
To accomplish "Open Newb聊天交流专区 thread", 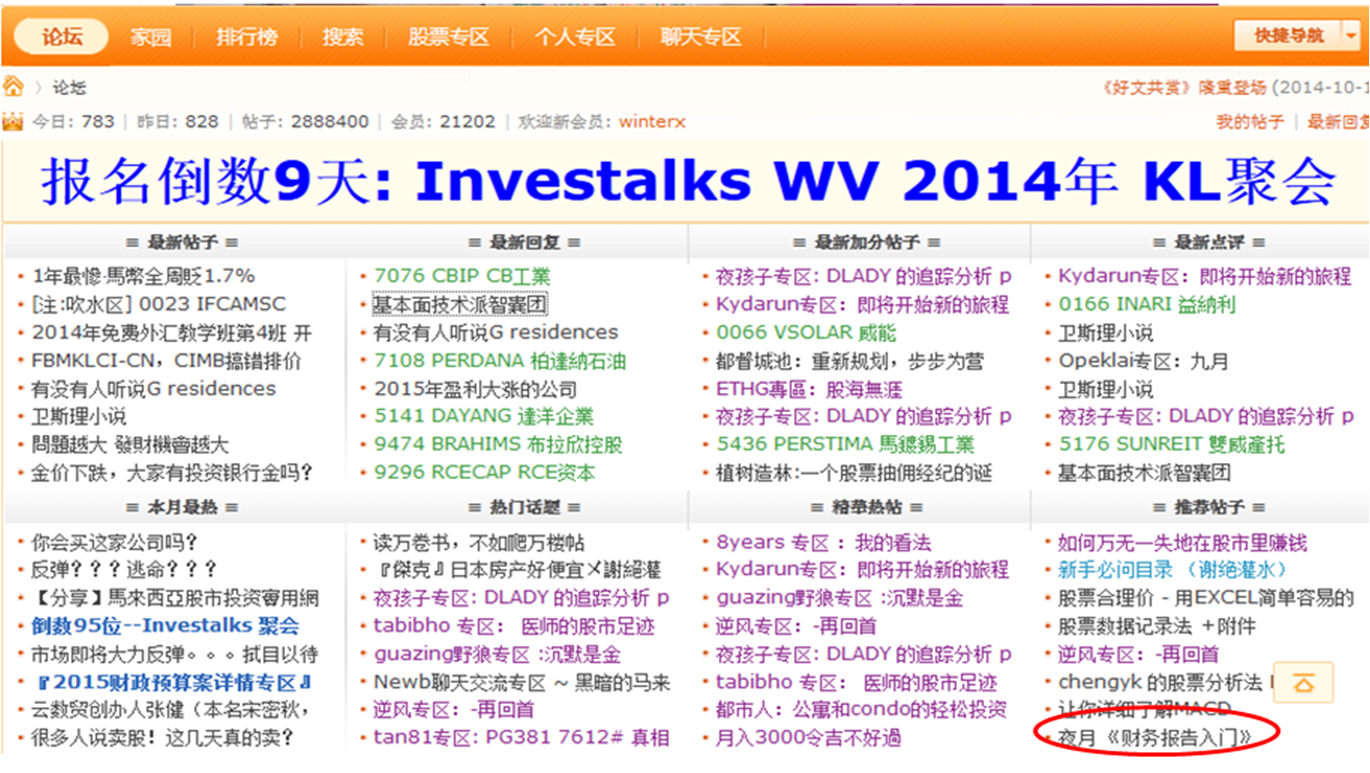I will coord(521,683).
